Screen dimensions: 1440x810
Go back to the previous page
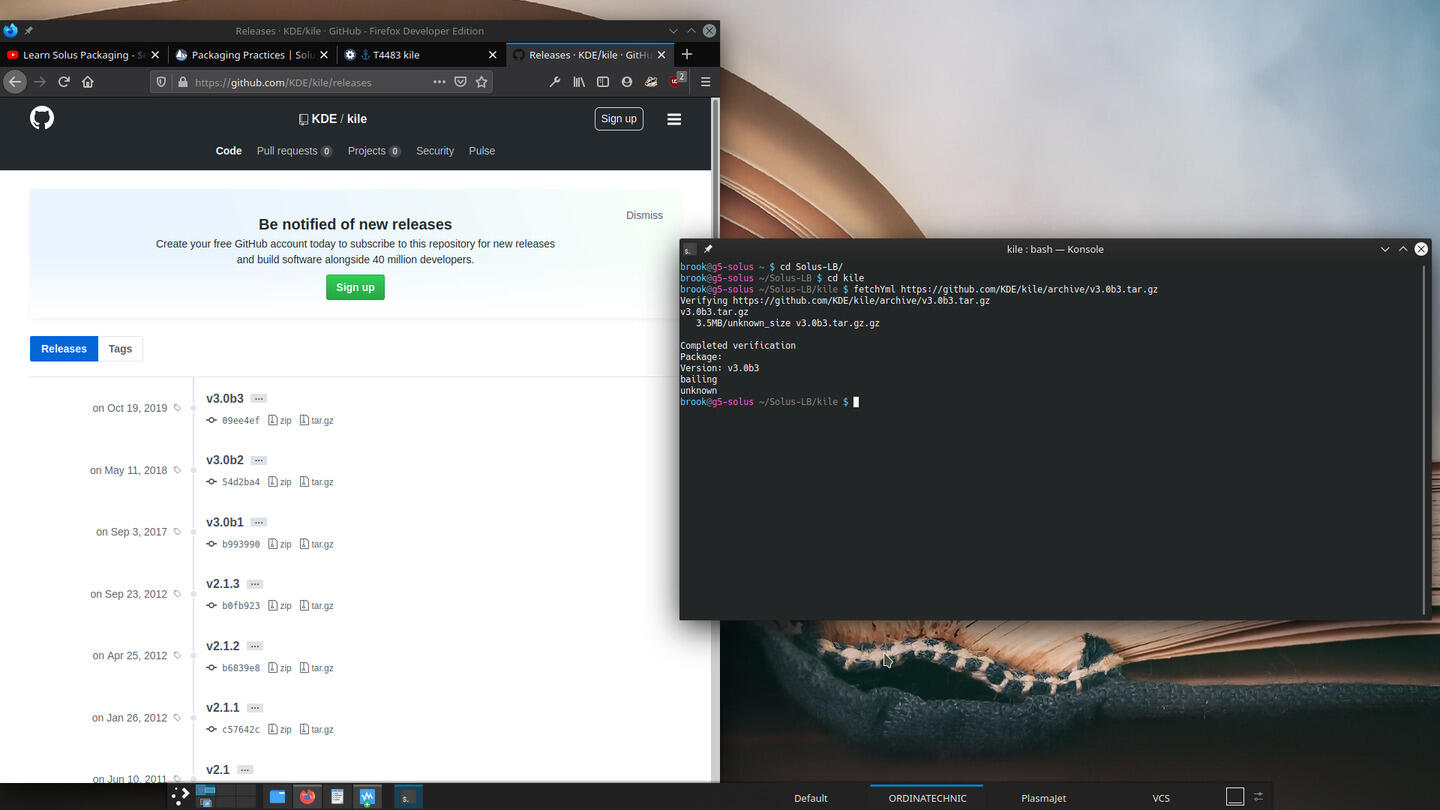coord(14,82)
